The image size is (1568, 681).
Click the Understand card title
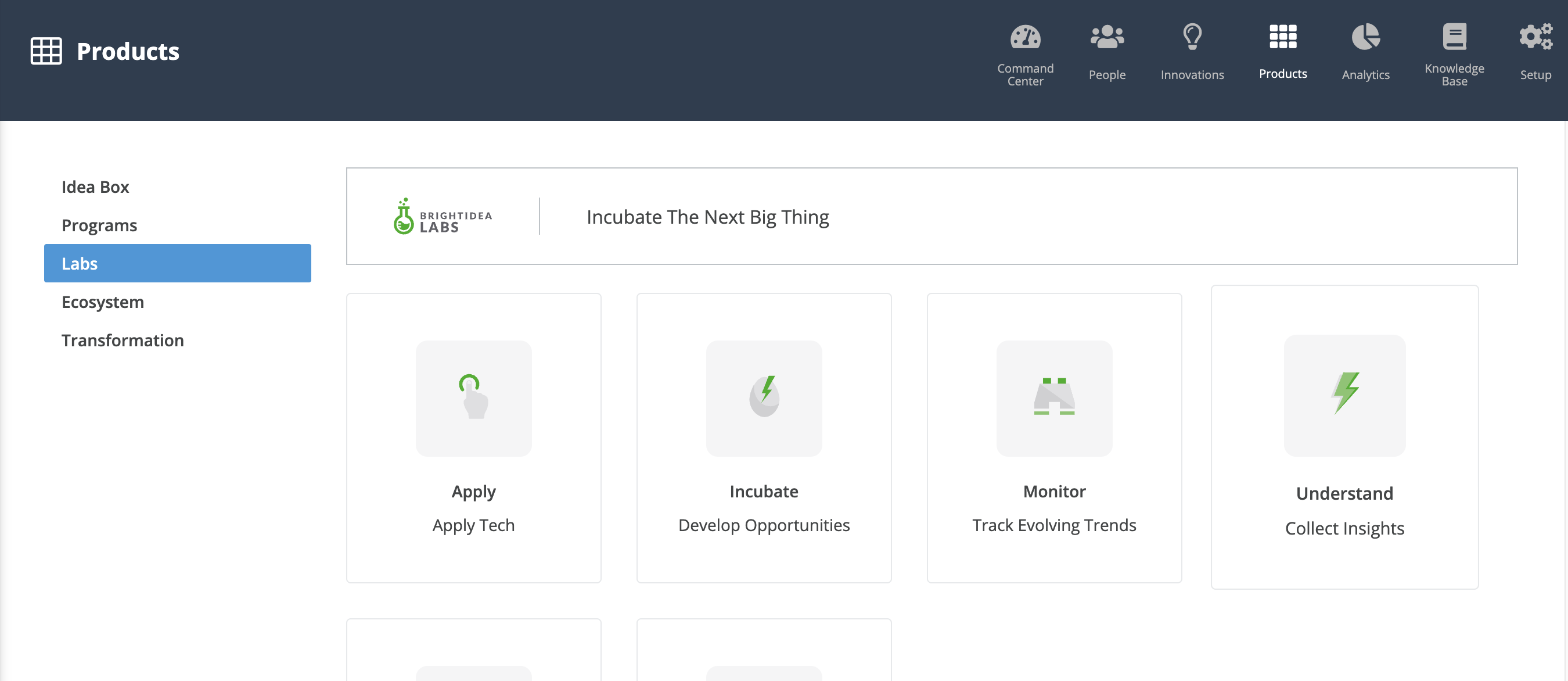1344,493
